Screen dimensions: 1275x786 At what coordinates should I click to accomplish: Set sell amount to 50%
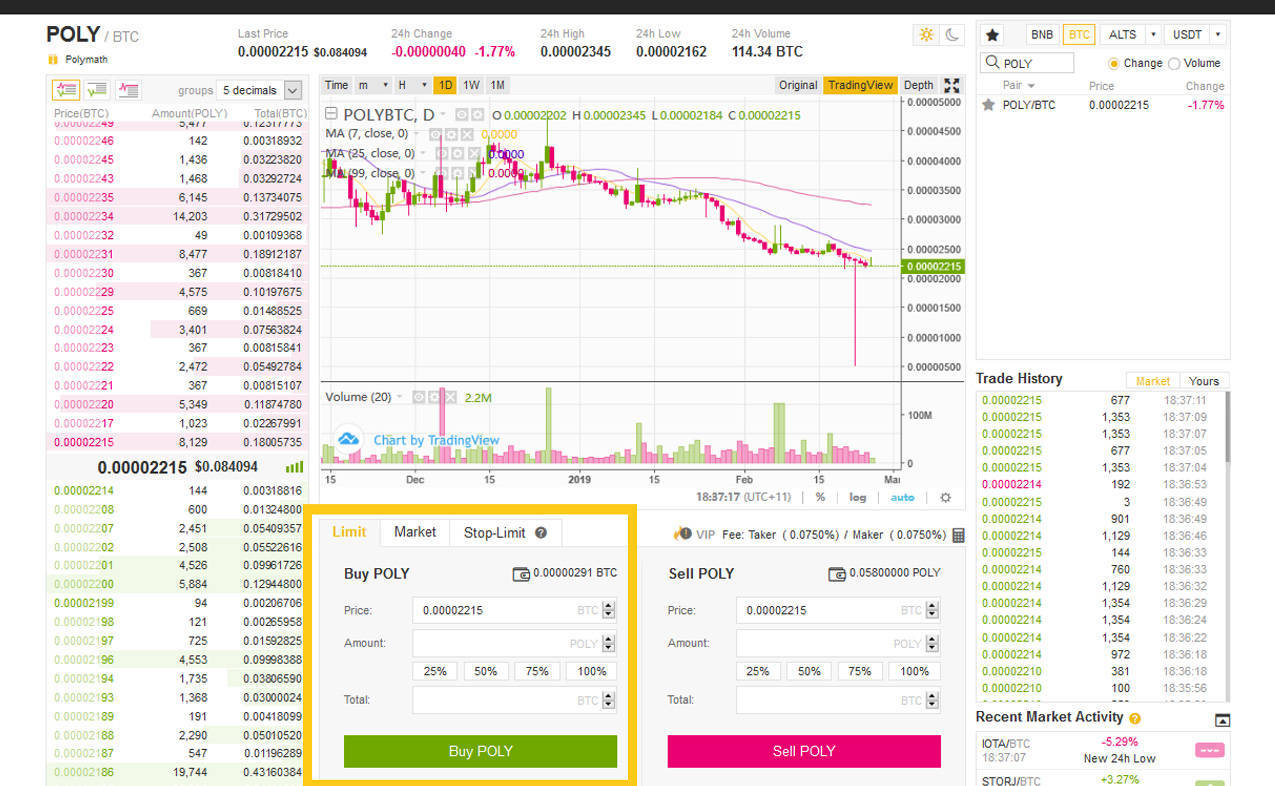coord(809,671)
